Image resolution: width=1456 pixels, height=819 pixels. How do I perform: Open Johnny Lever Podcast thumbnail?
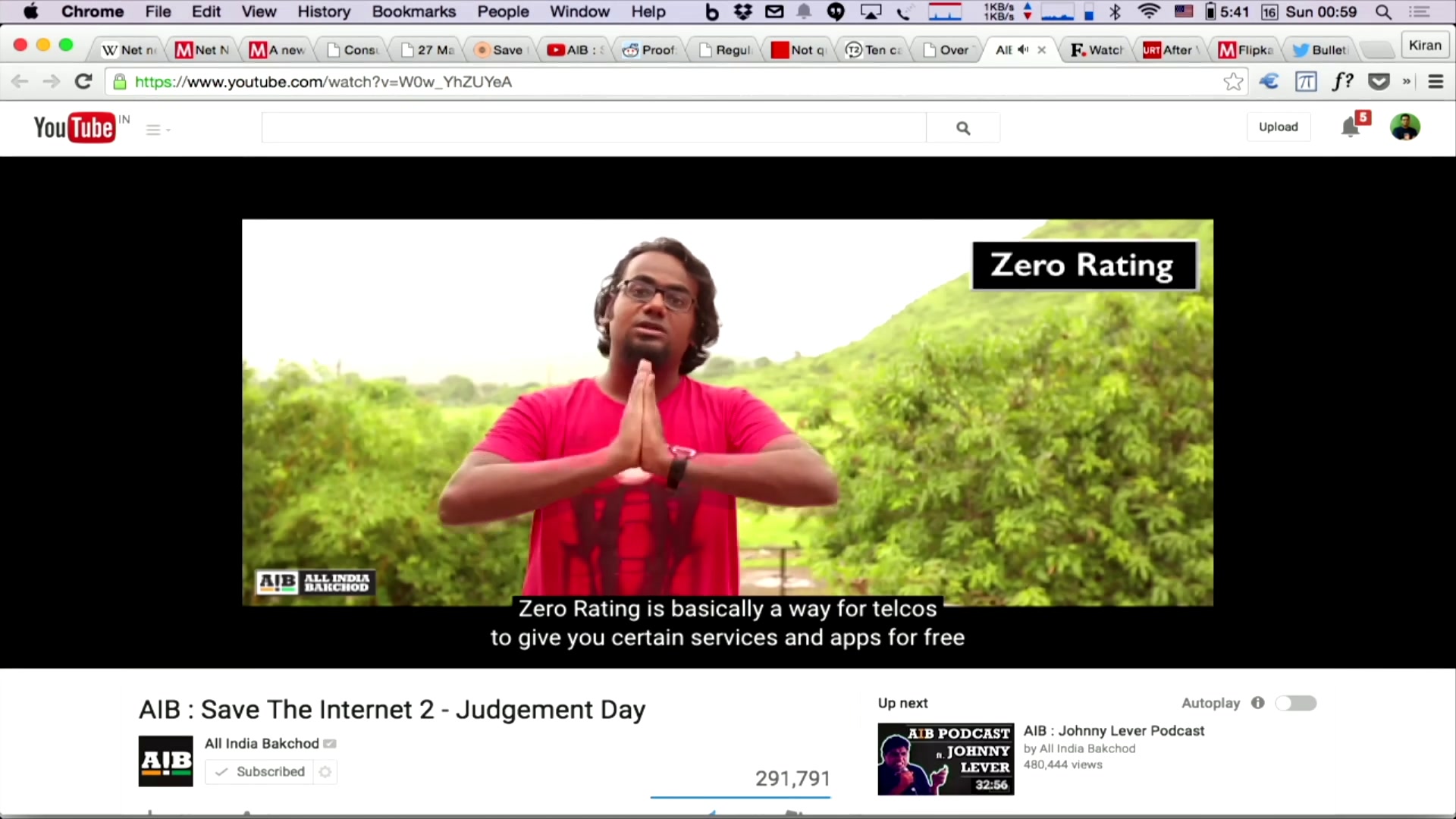(946, 759)
